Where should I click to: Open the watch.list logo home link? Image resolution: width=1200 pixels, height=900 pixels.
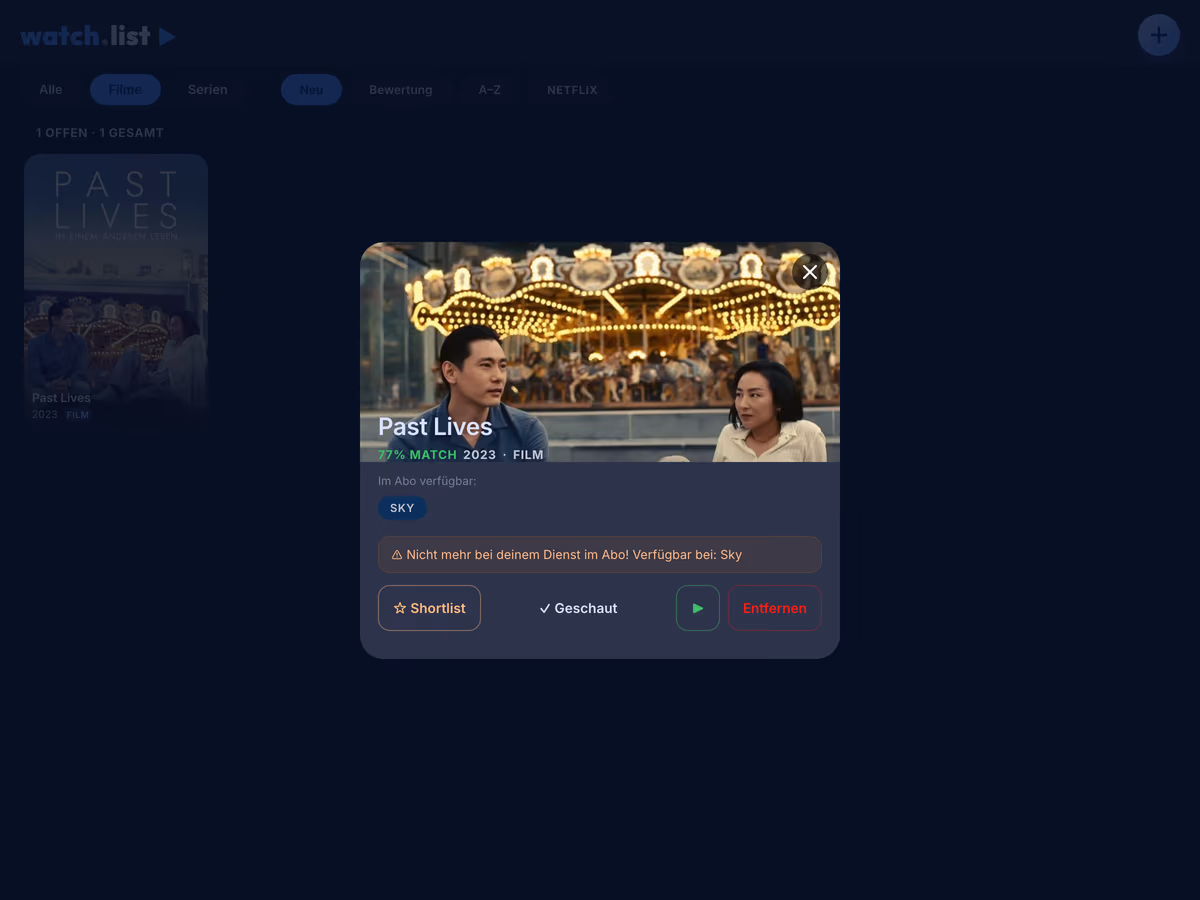point(98,36)
